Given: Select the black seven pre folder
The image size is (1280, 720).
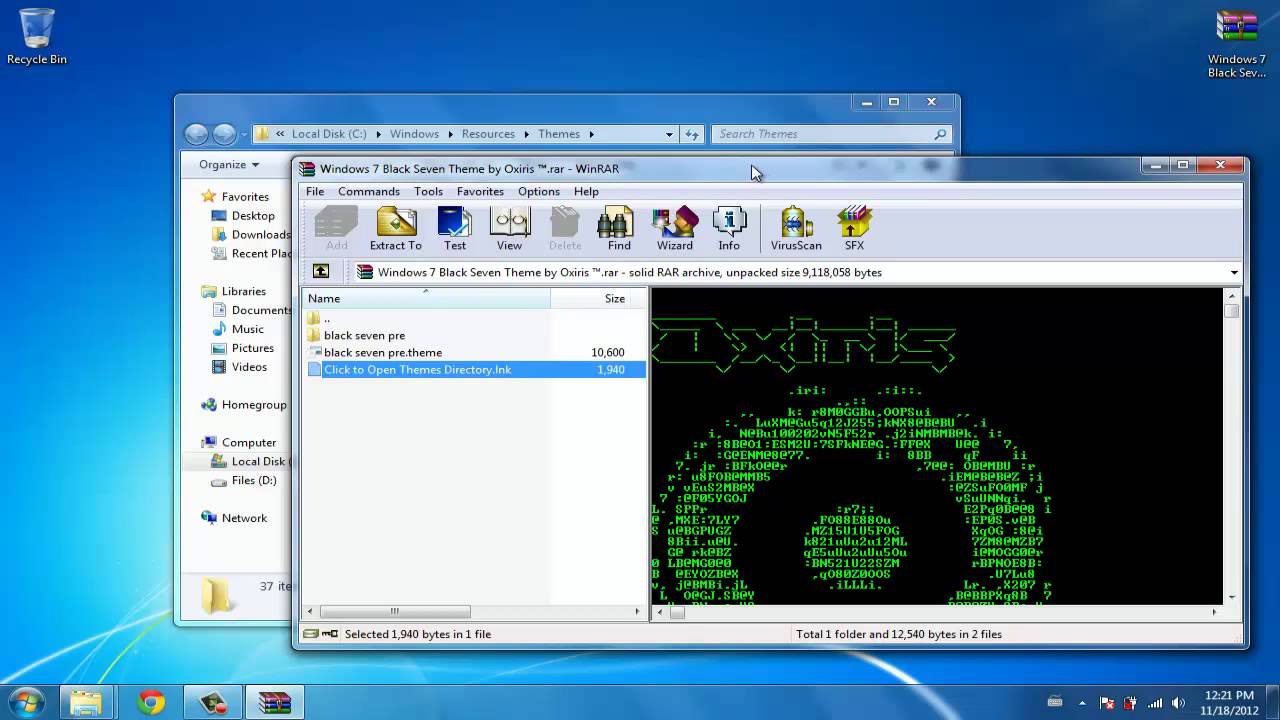Looking at the screenshot, I should [x=364, y=335].
